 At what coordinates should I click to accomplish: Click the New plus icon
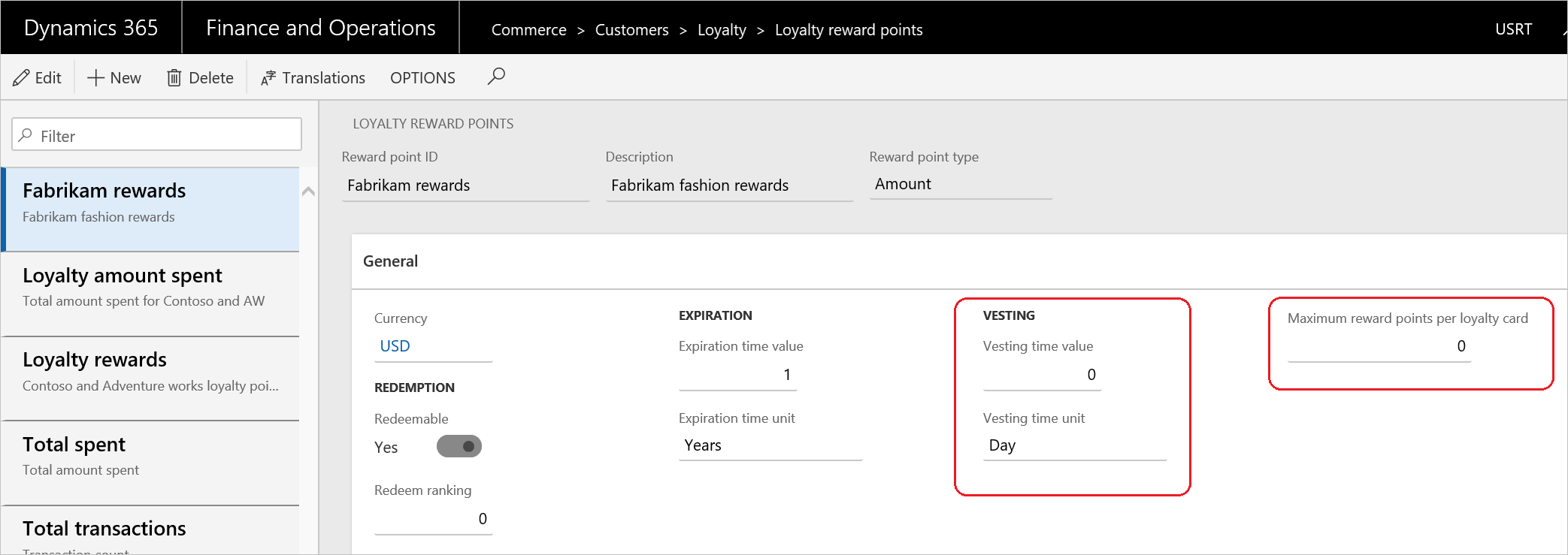coord(95,78)
